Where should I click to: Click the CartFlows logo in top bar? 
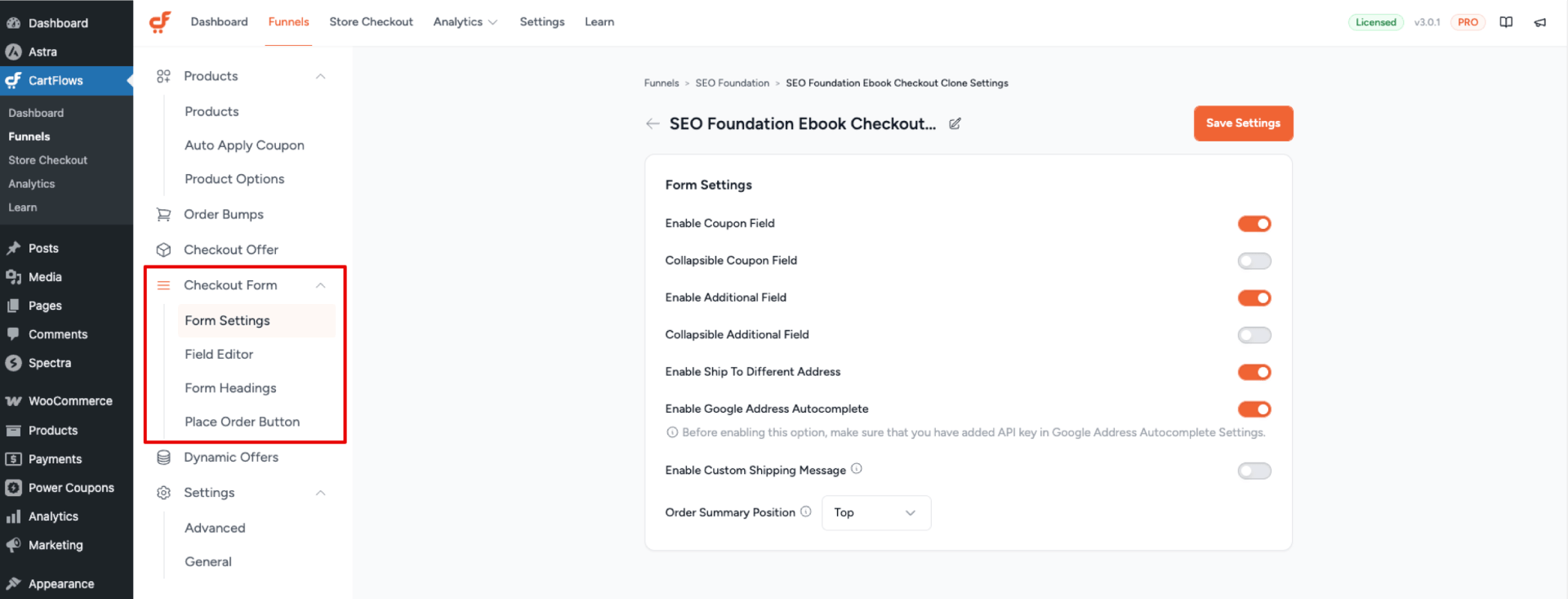(160, 22)
